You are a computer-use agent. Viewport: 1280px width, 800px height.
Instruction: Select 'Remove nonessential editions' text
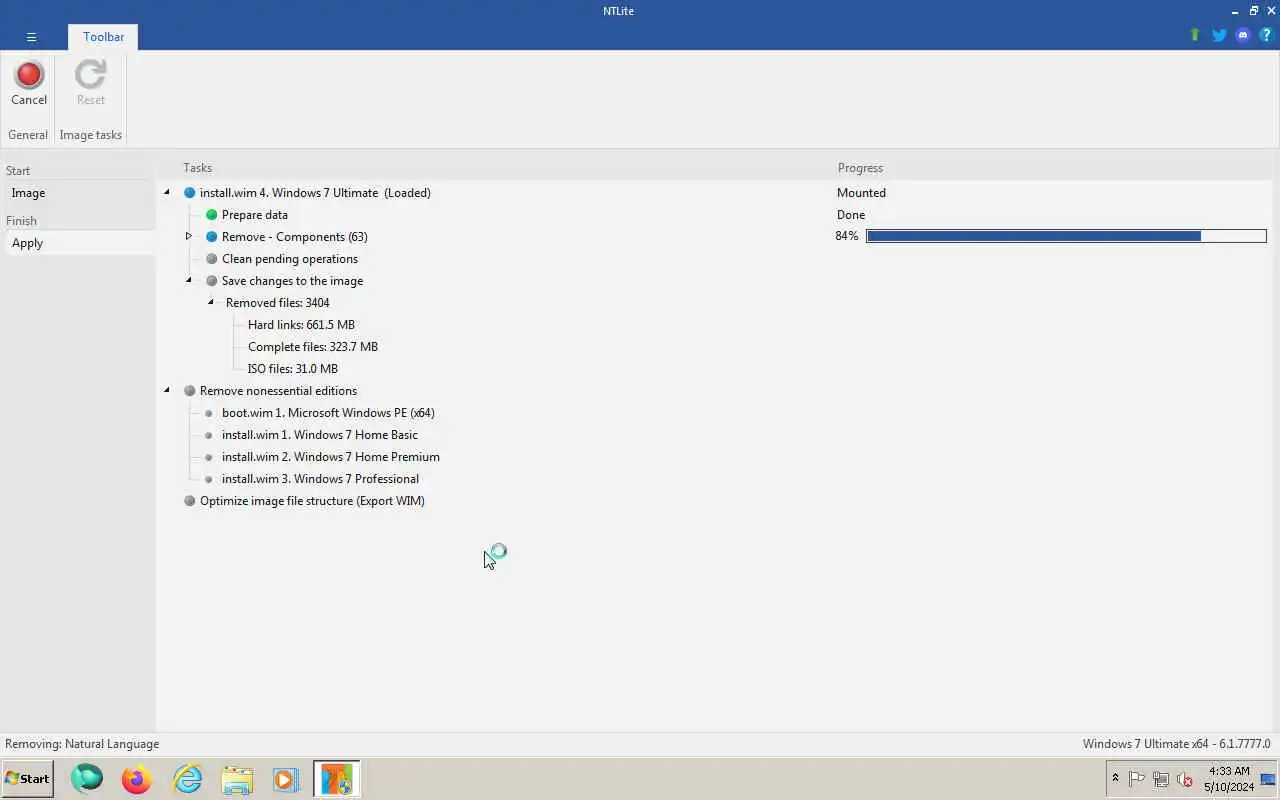coord(278,391)
